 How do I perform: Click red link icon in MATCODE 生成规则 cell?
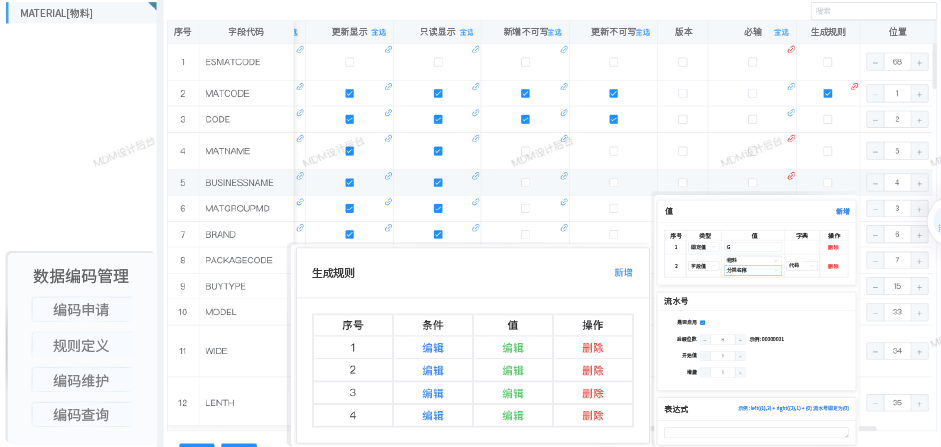854,87
